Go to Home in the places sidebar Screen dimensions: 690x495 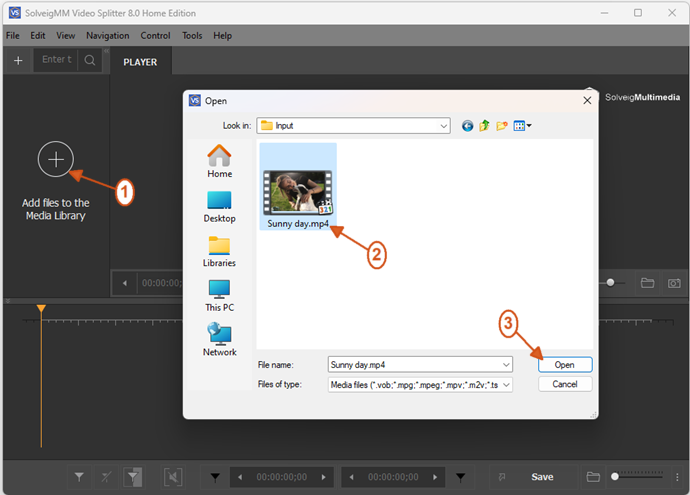[220, 161]
